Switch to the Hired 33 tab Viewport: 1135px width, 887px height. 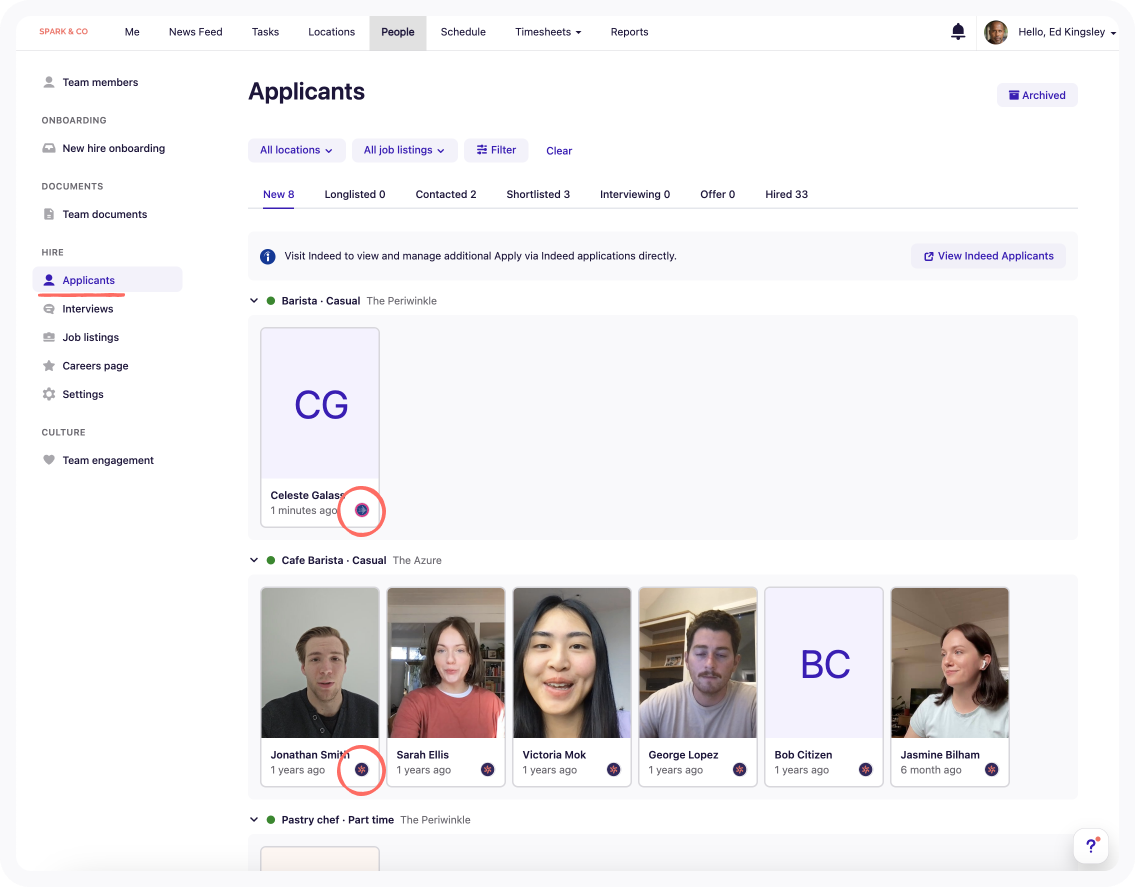point(786,194)
